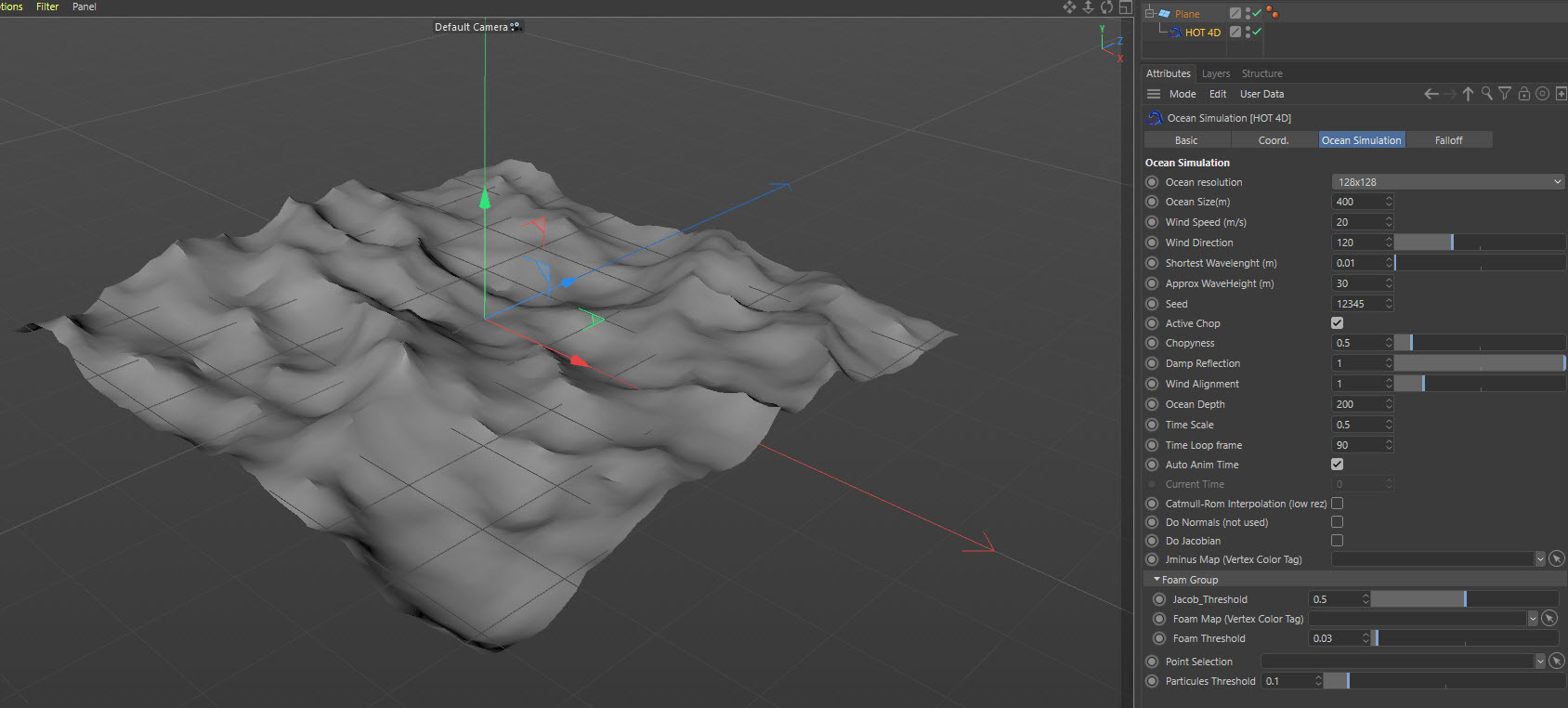Adjust the Chopyness slider

tap(1480, 343)
